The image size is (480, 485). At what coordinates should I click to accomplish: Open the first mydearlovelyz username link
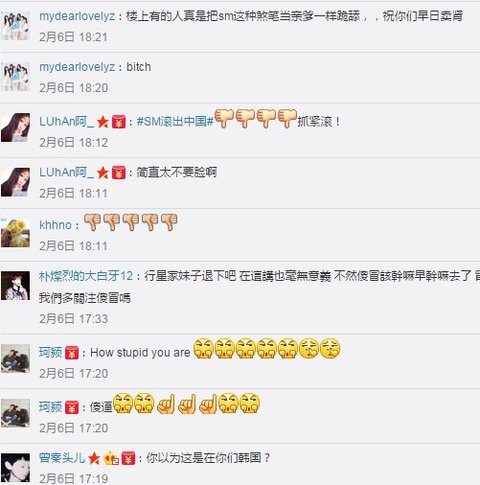pyautogui.click(x=77, y=16)
